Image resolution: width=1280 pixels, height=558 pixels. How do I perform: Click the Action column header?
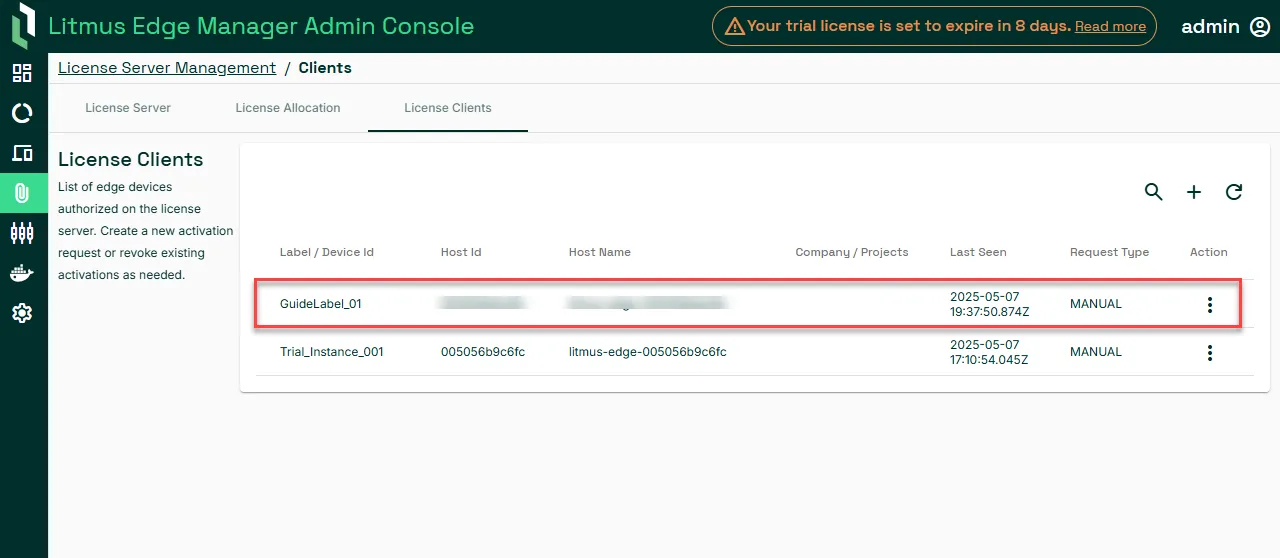click(x=1209, y=252)
